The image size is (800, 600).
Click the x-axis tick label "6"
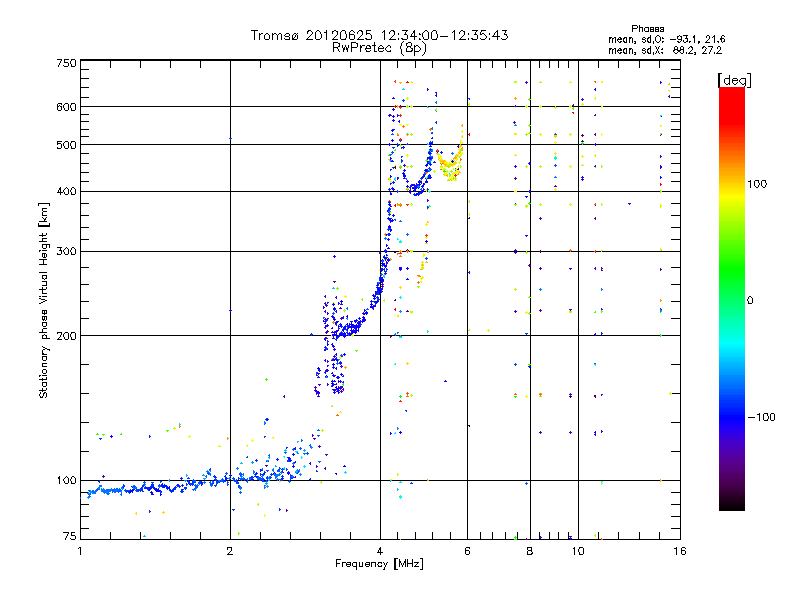point(467,551)
